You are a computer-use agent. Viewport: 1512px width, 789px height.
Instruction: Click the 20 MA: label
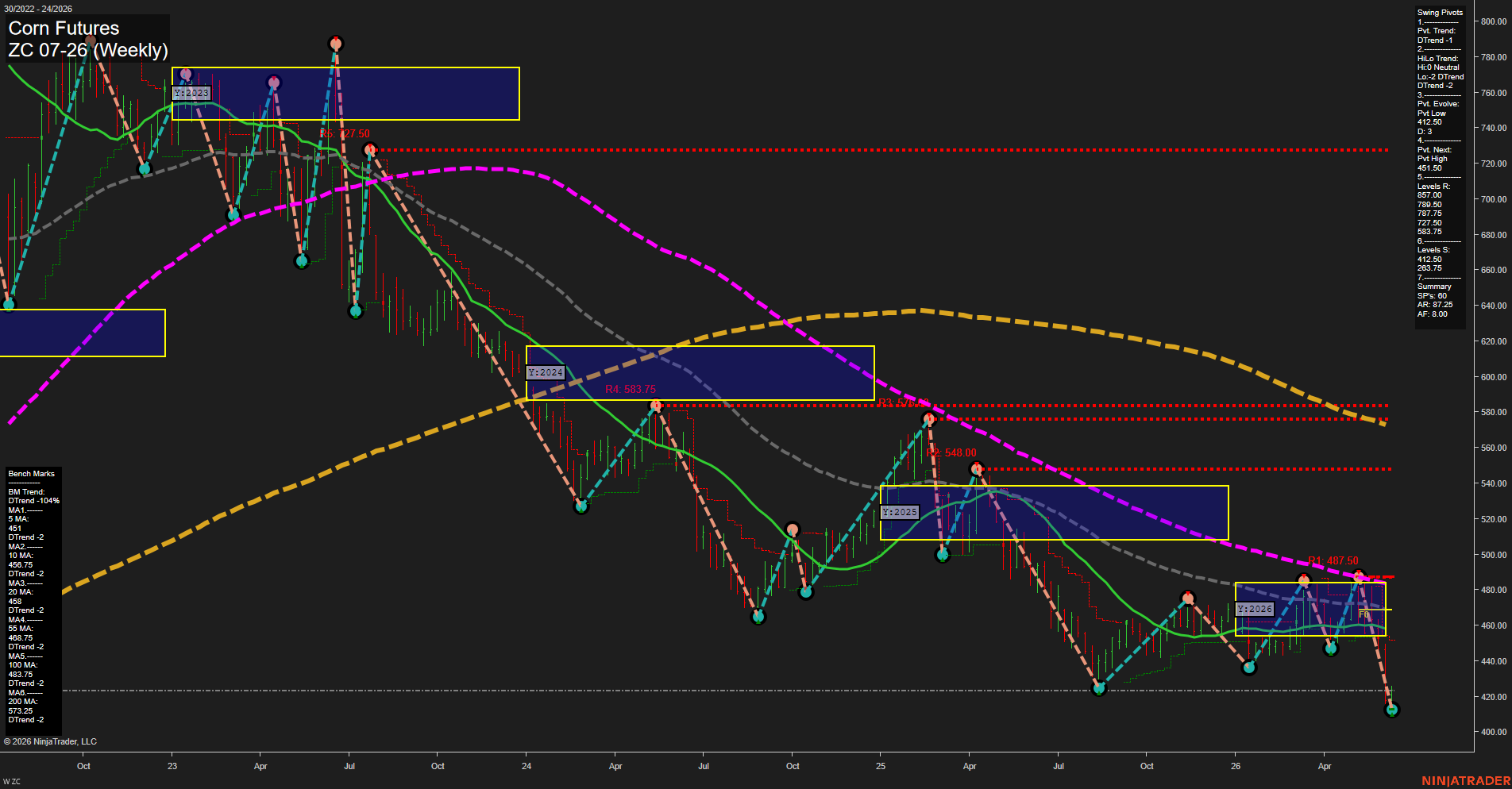point(21,592)
